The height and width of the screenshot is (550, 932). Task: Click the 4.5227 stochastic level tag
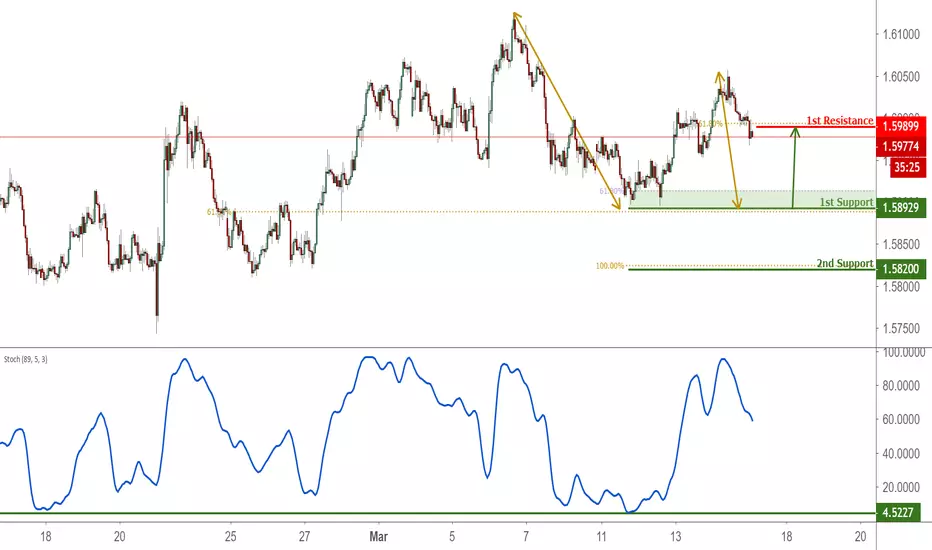tap(898, 513)
